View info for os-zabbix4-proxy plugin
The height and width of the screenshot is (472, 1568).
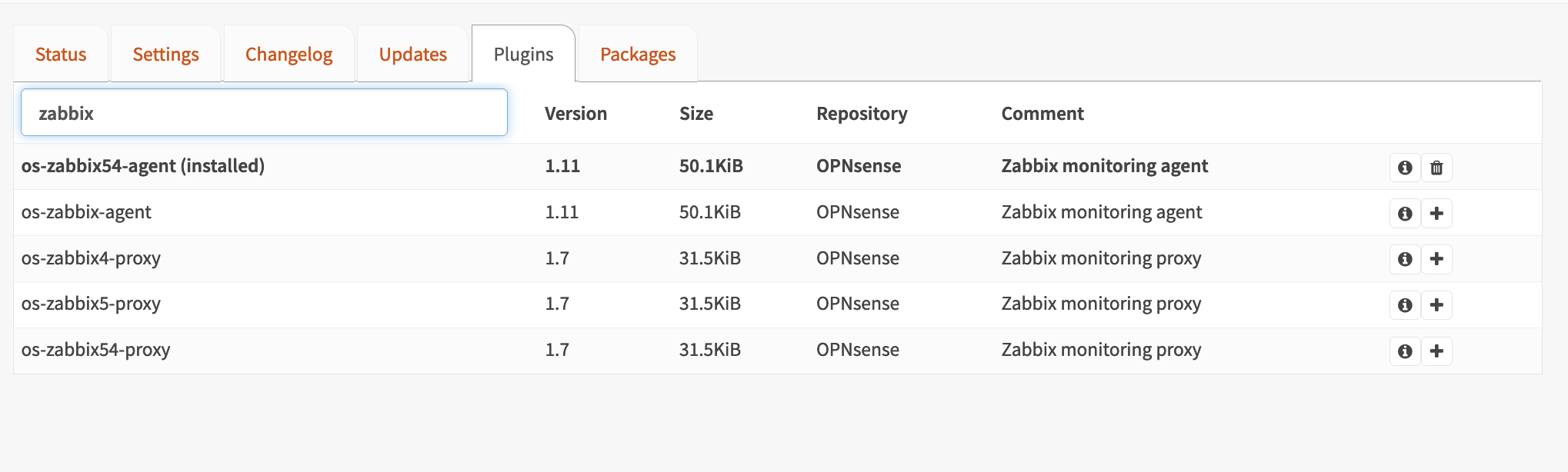(1404, 259)
